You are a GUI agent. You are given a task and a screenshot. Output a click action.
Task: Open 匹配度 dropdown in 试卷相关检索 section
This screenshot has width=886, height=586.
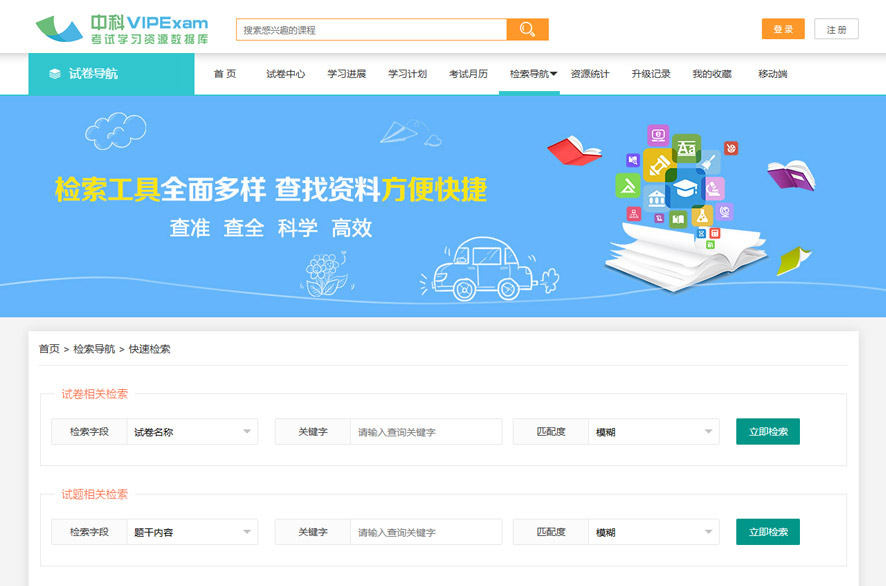pos(654,432)
